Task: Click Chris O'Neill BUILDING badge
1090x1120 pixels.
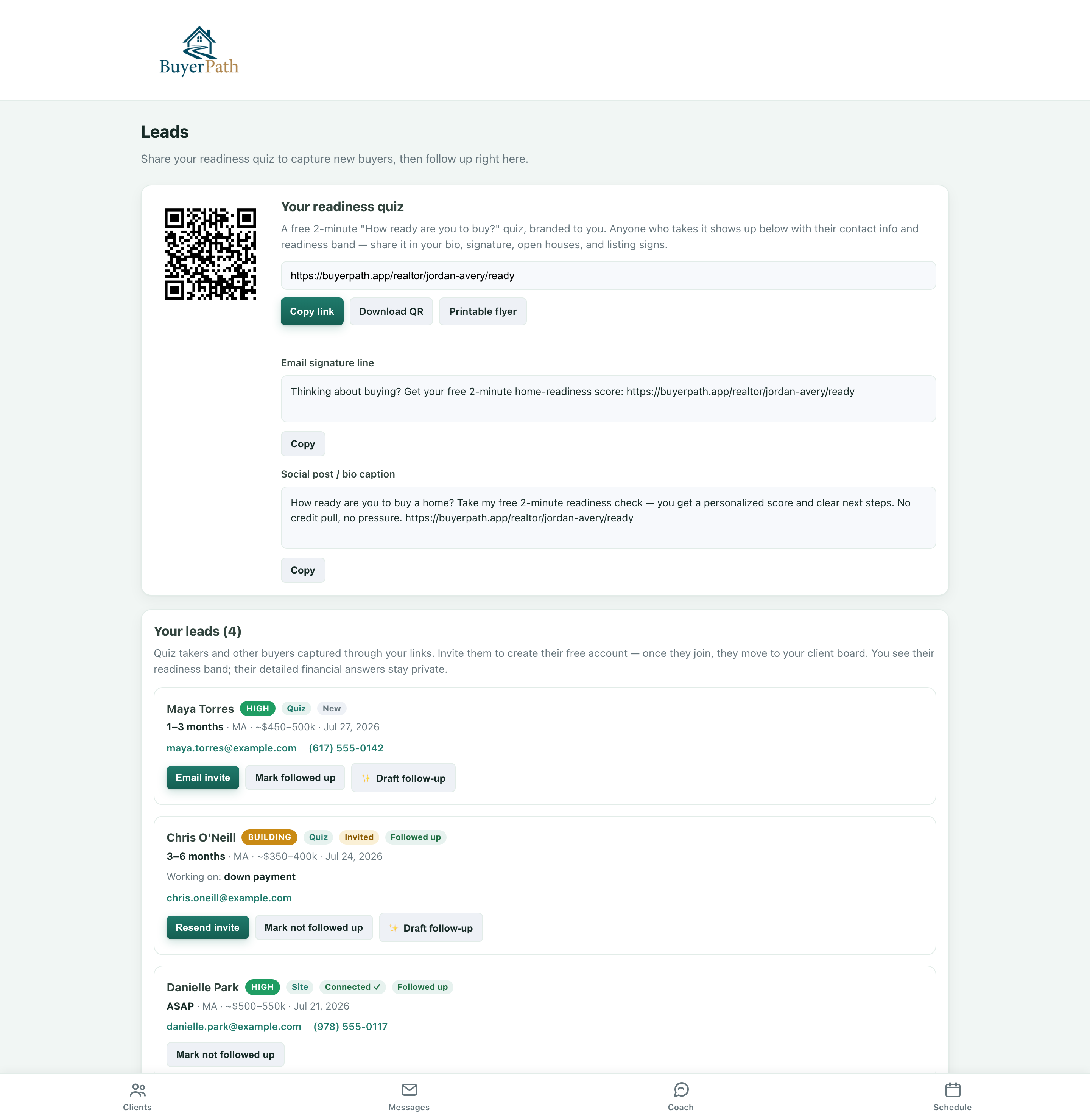Action: tap(269, 837)
